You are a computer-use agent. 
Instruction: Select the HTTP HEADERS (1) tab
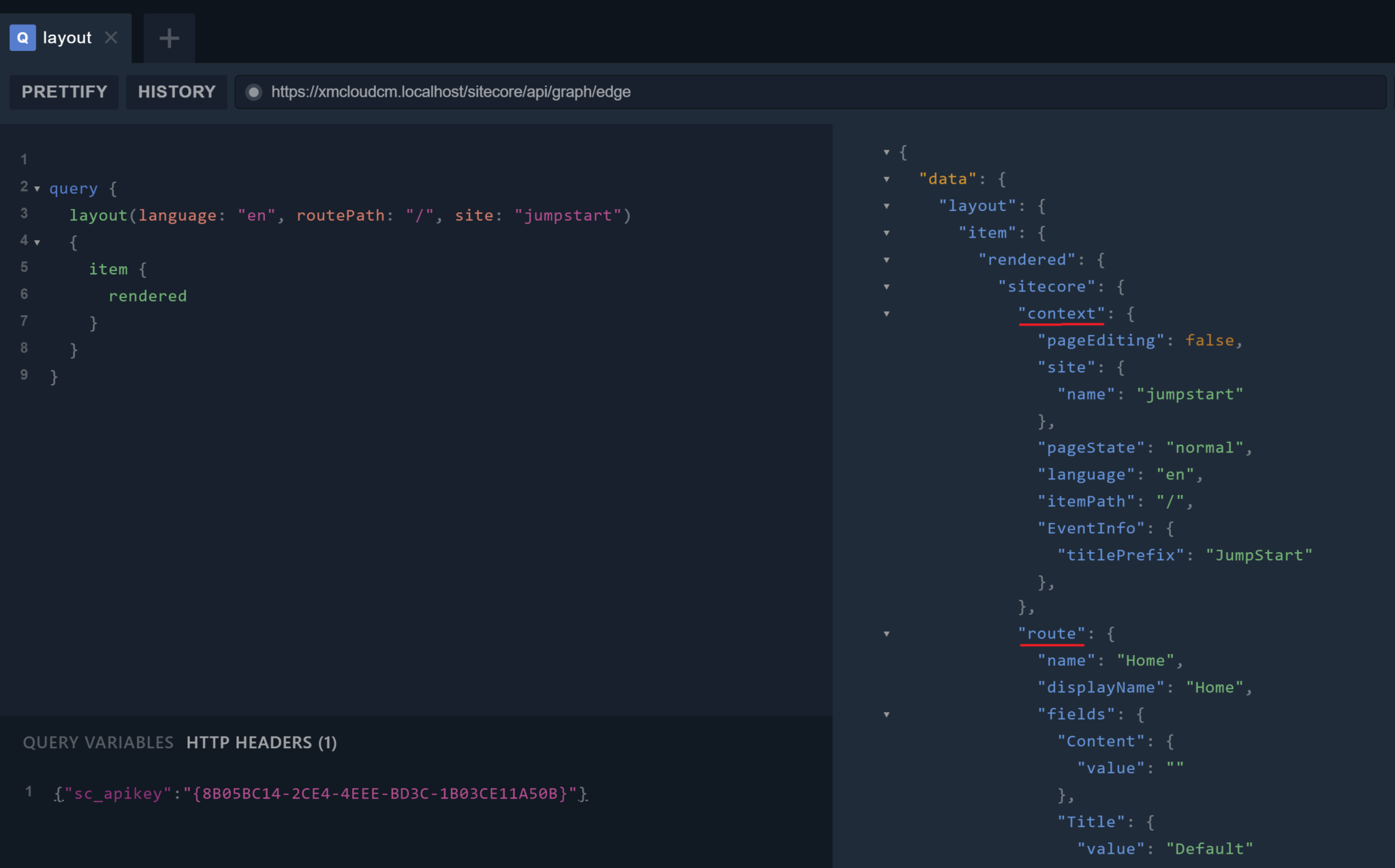262,742
